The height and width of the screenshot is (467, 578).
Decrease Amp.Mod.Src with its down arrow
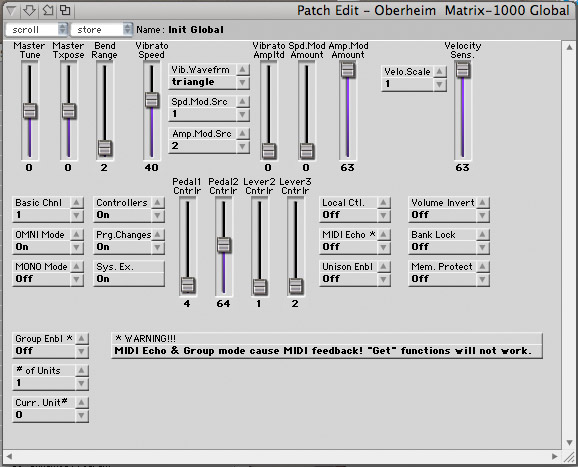tap(243, 147)
